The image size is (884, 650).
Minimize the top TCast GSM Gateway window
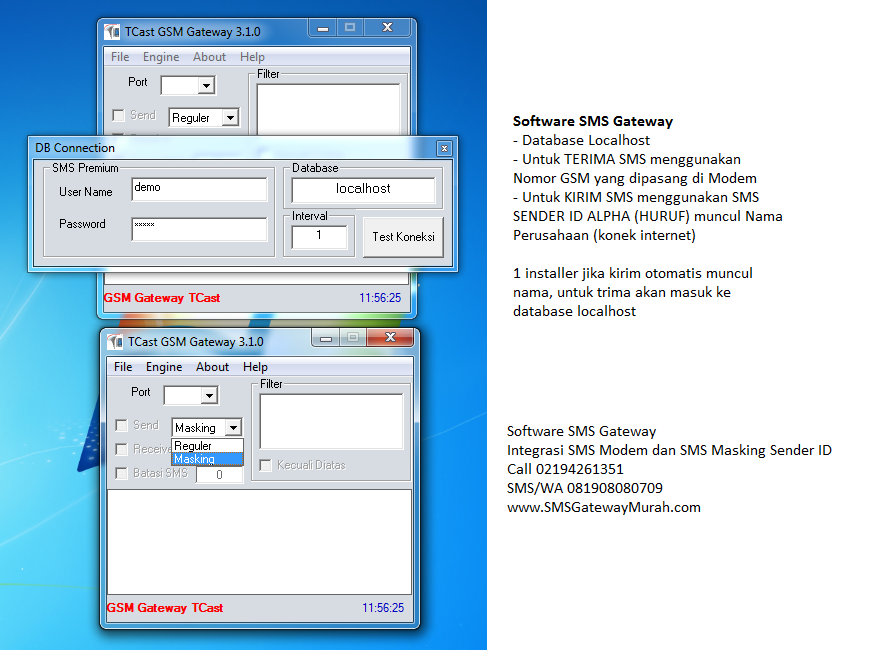[x=322, y=28]
